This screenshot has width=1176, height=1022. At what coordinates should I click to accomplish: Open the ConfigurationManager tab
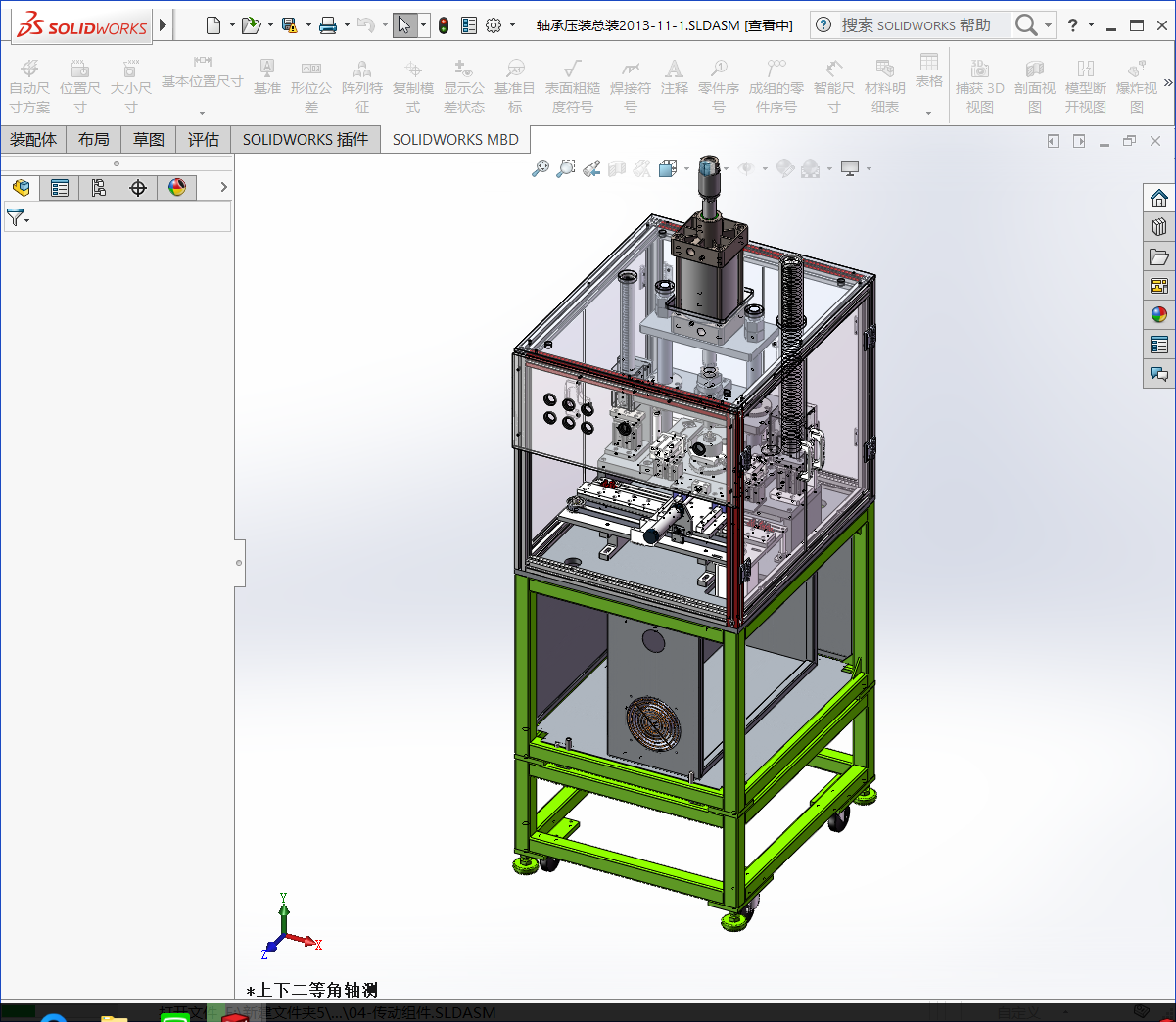99,187
